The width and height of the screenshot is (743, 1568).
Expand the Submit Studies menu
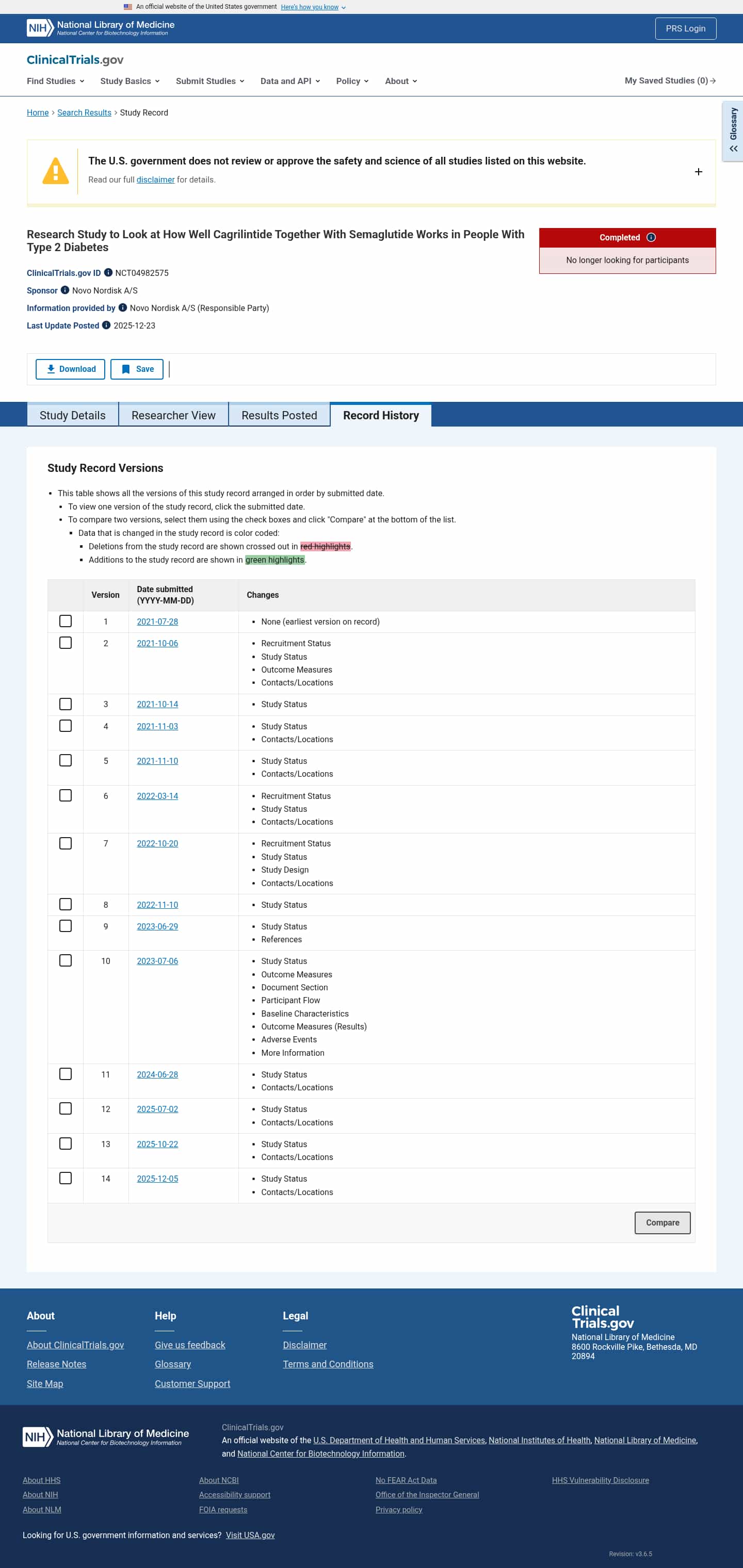[x=210, y=81]
